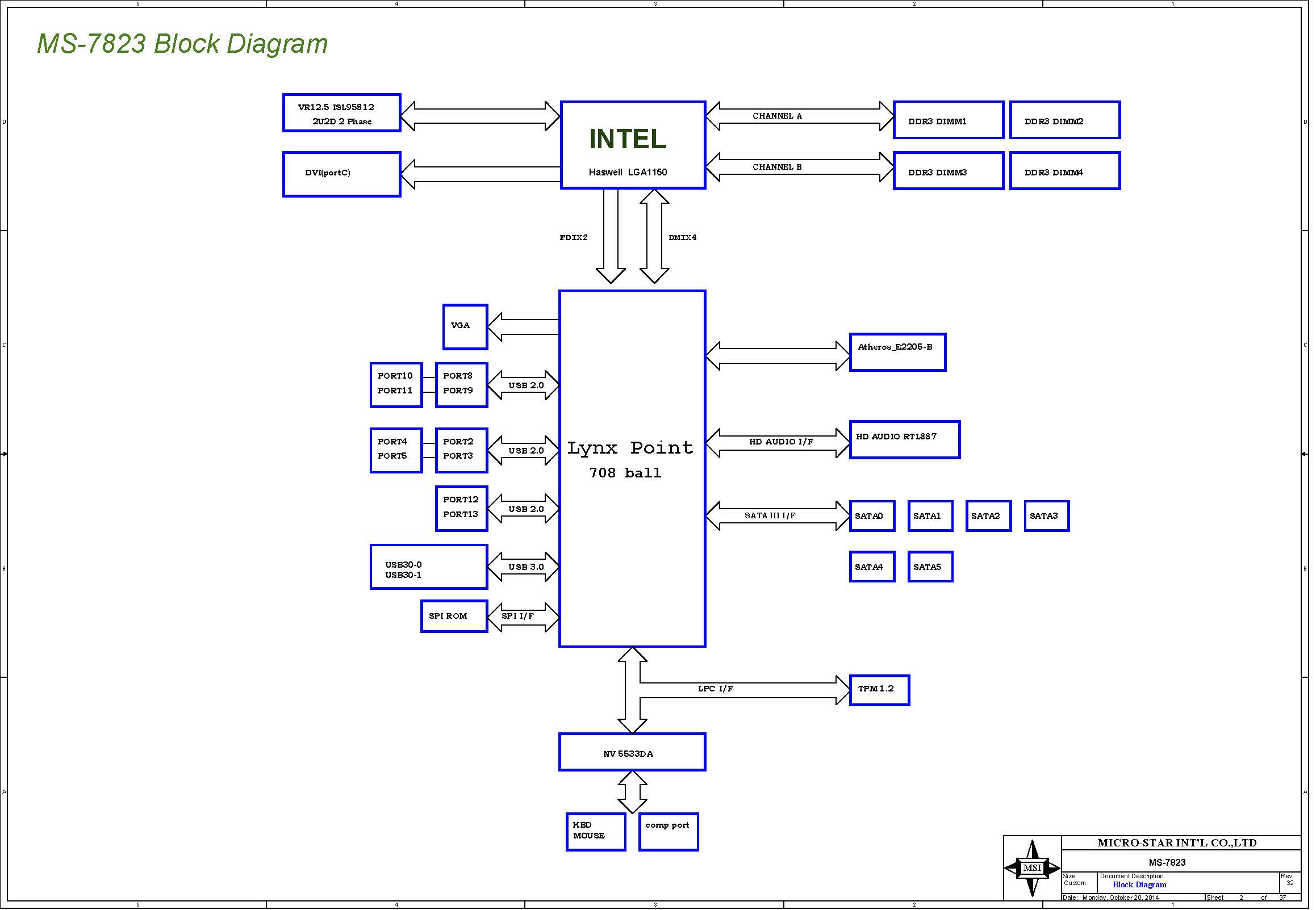Click the 'USB 3.0' arrow label
The width and height of the screenshot is (1316, 910).
point(526,567)
